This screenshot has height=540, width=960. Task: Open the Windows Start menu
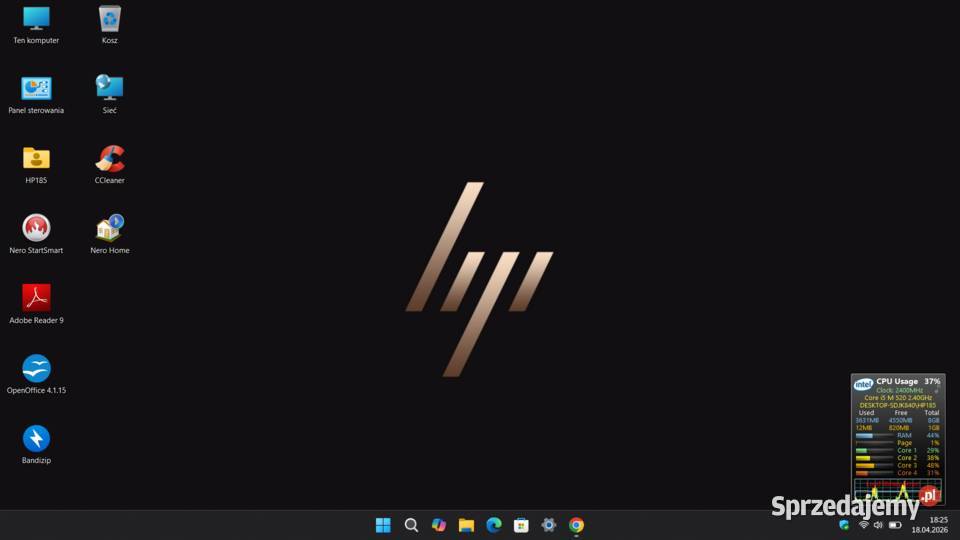(383, 525)
